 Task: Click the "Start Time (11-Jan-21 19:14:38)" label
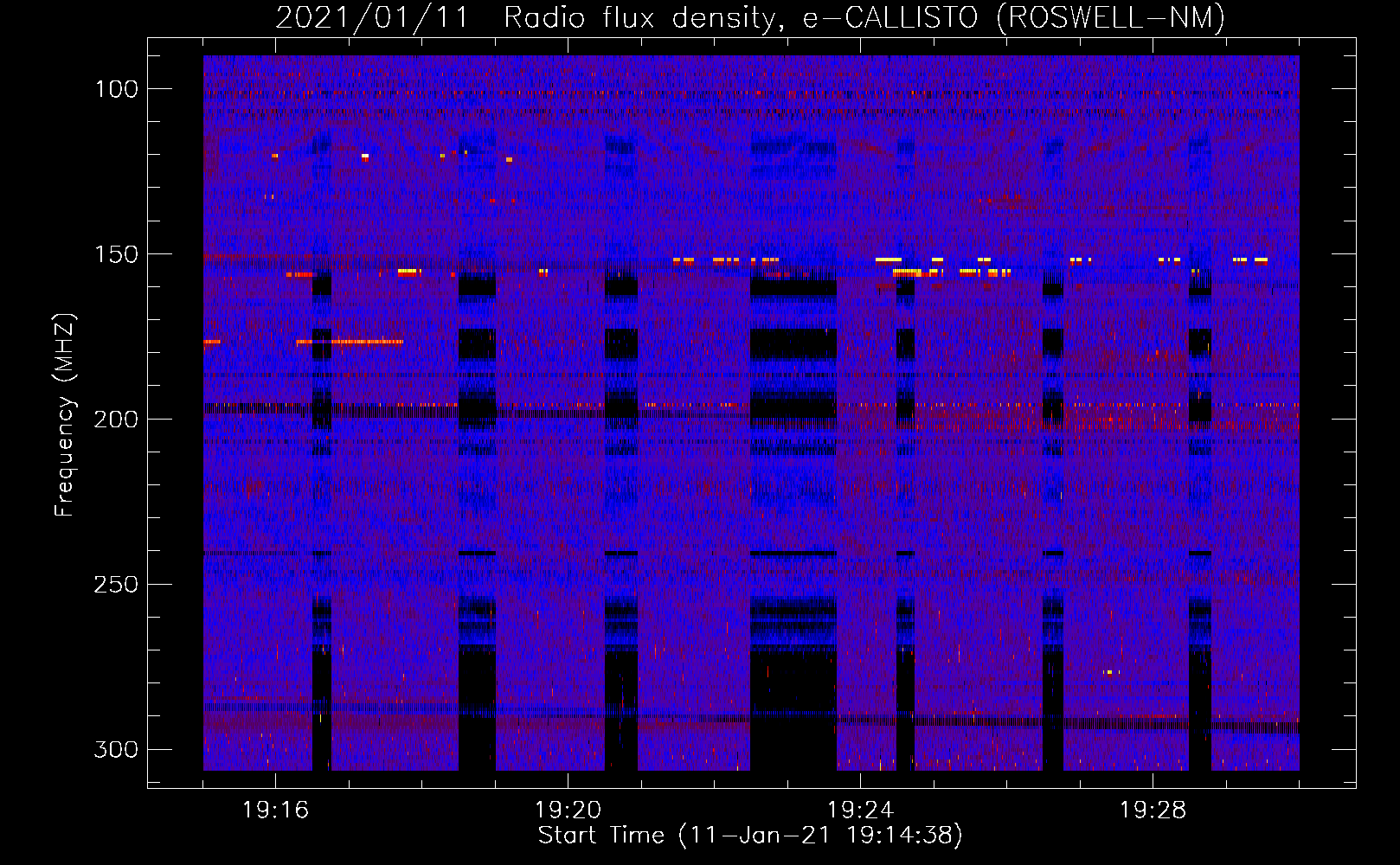coord(750,836)
